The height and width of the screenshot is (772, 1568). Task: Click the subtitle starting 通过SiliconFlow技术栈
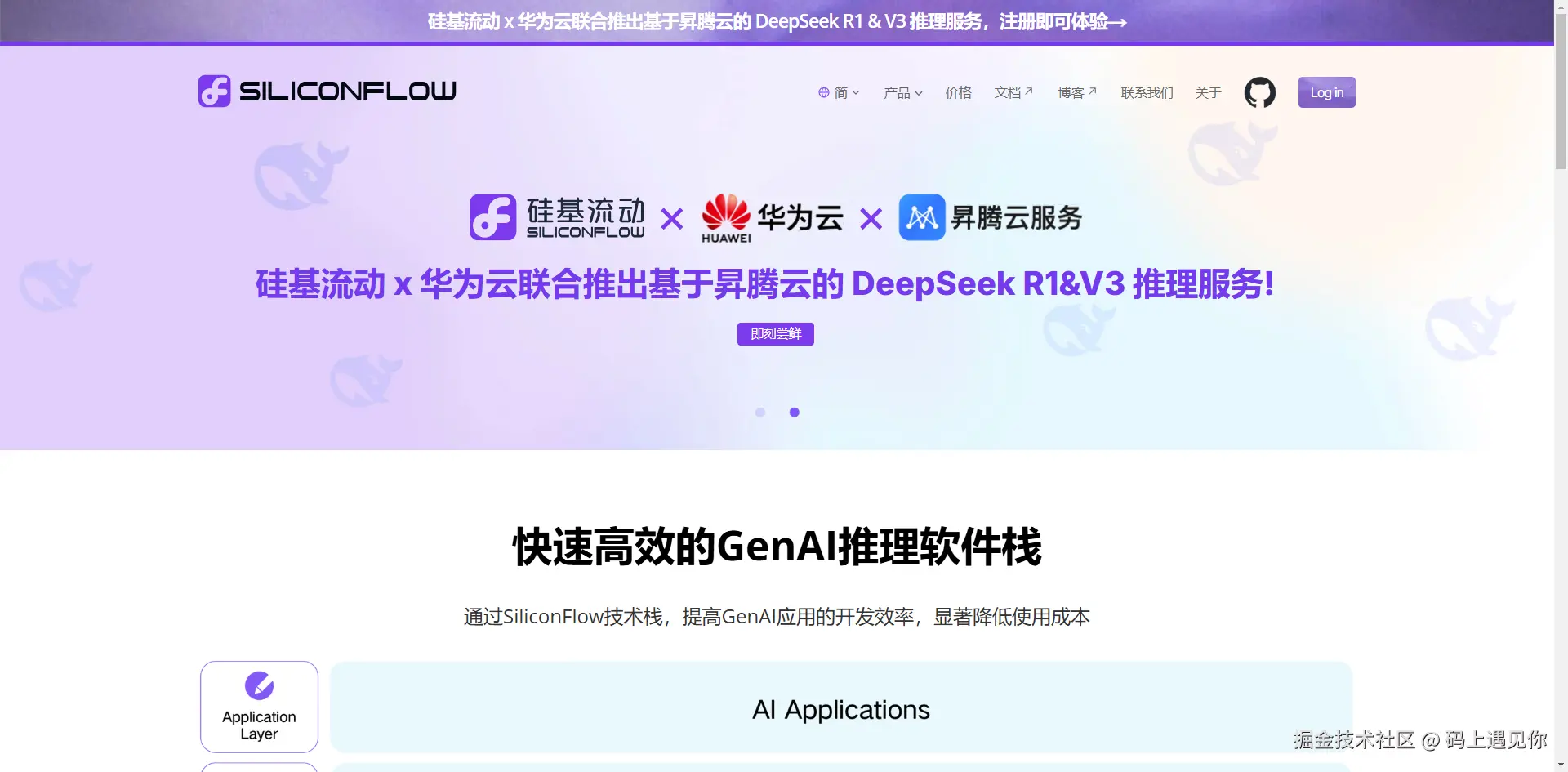[x=777, y=617]
